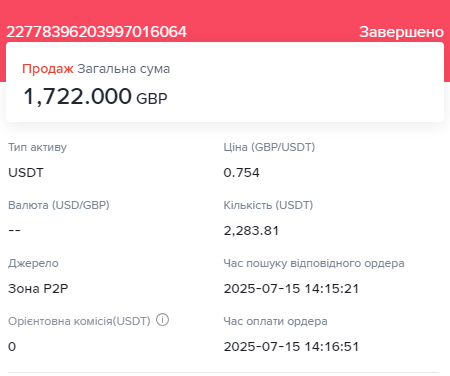Select the total amount 1,722.000 GBP
Image resolution: width=450 pixels, height=376 pixels.
pos(95,96)
